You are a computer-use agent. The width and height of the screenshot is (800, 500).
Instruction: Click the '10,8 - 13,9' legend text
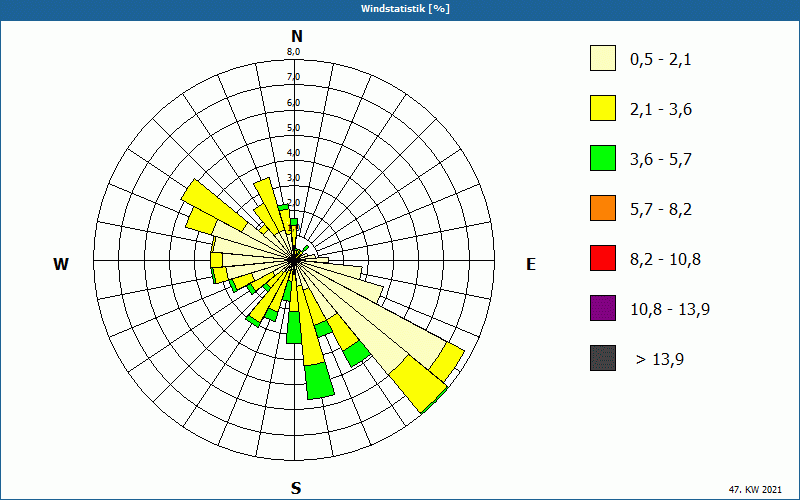(x=670, y=309)
